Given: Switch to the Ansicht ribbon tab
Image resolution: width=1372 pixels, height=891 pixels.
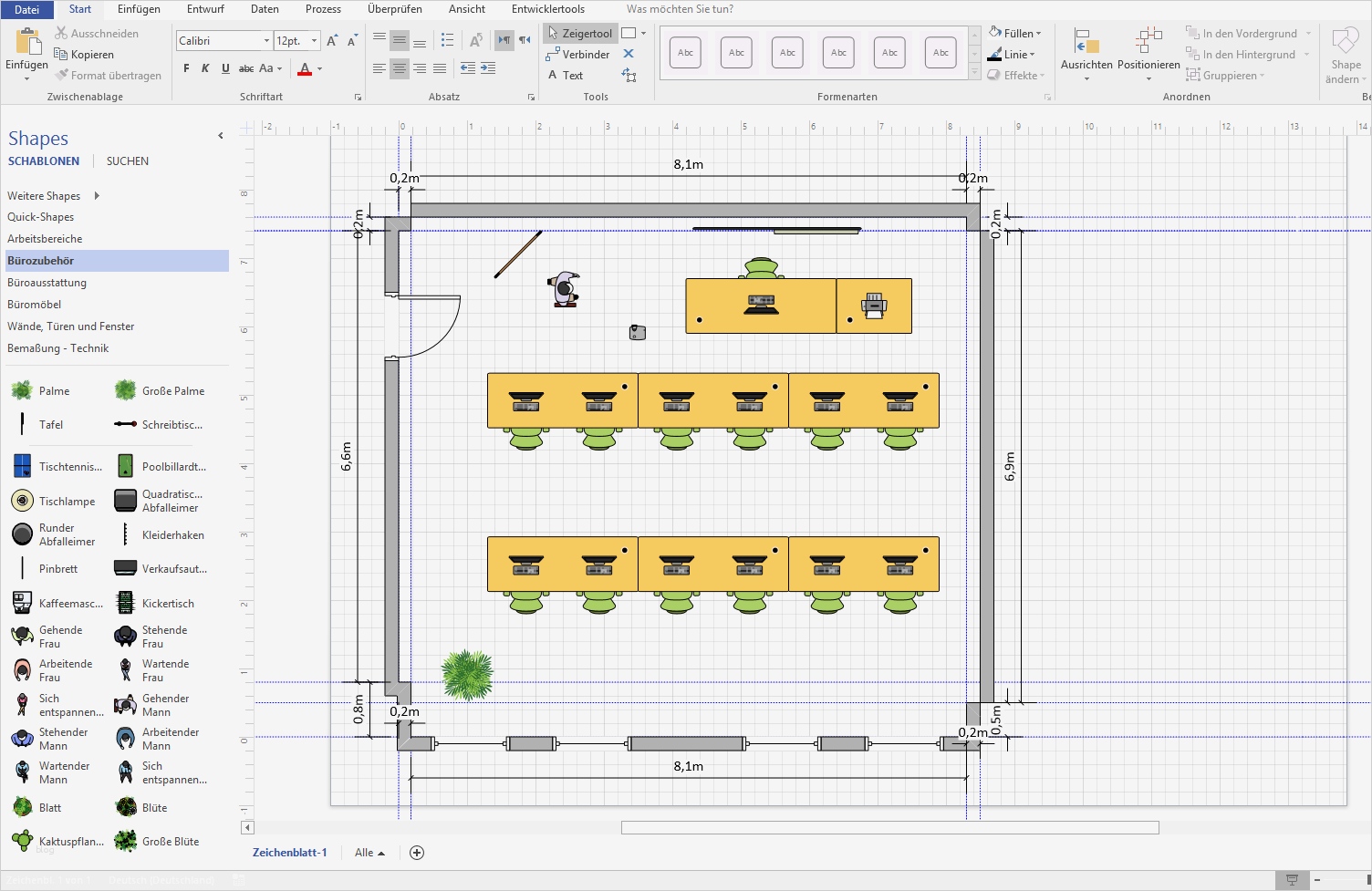Looking at the screenshot, I should (466, 9).
